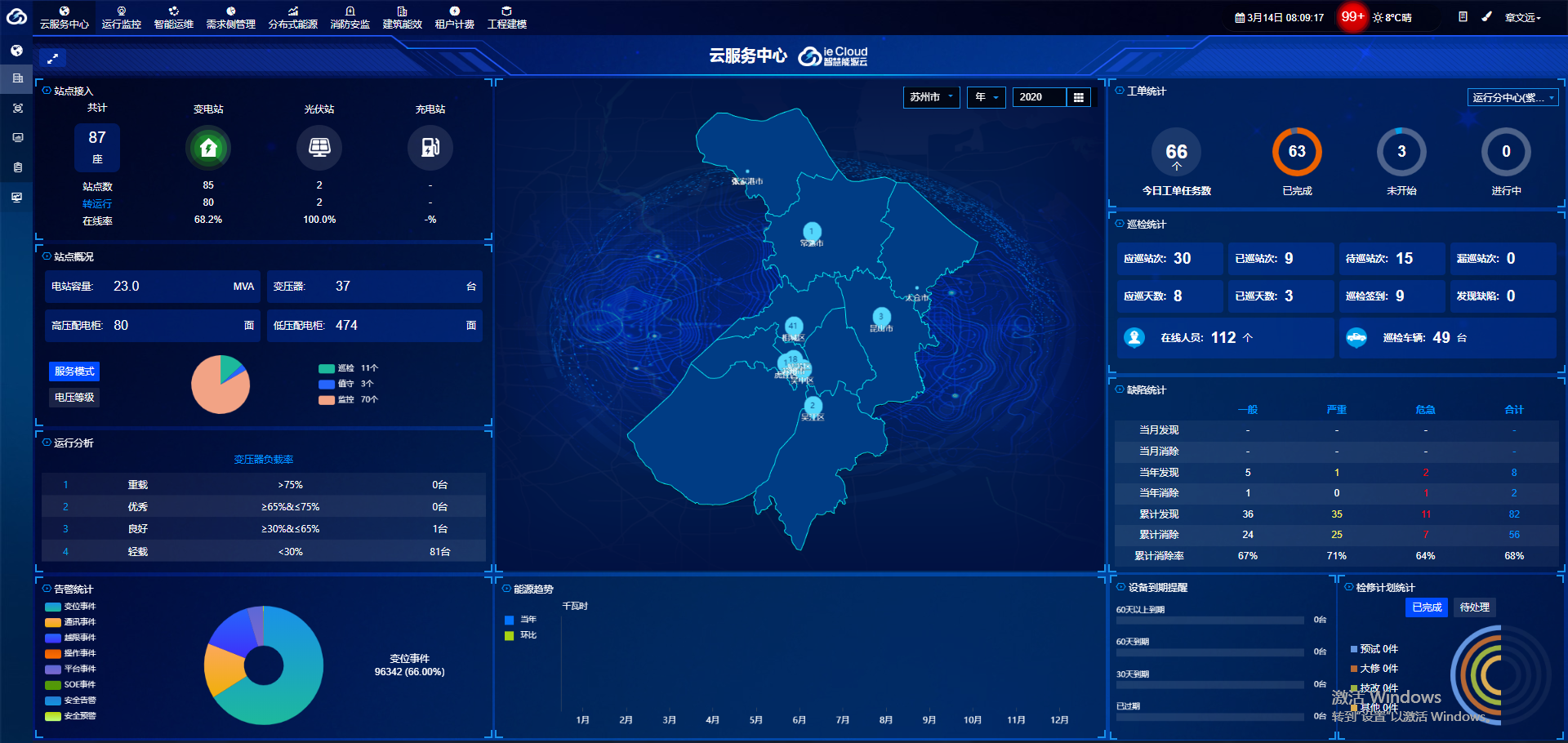This screenshot has height=743, width=1568.
Task: Toggle 安全告警 legend in alarm chart
Action: pyautogui.click(x=71, y=701)
